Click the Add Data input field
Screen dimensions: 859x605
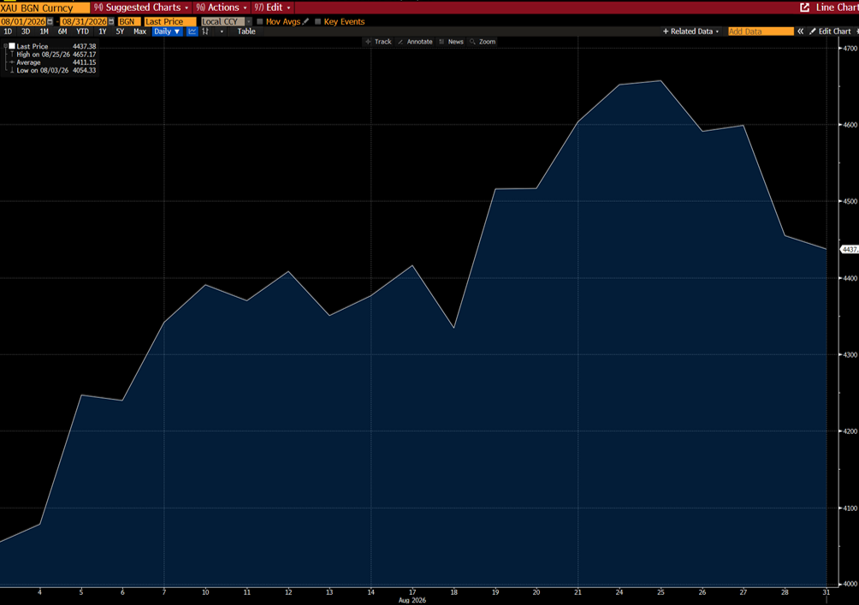click(760, 31)
